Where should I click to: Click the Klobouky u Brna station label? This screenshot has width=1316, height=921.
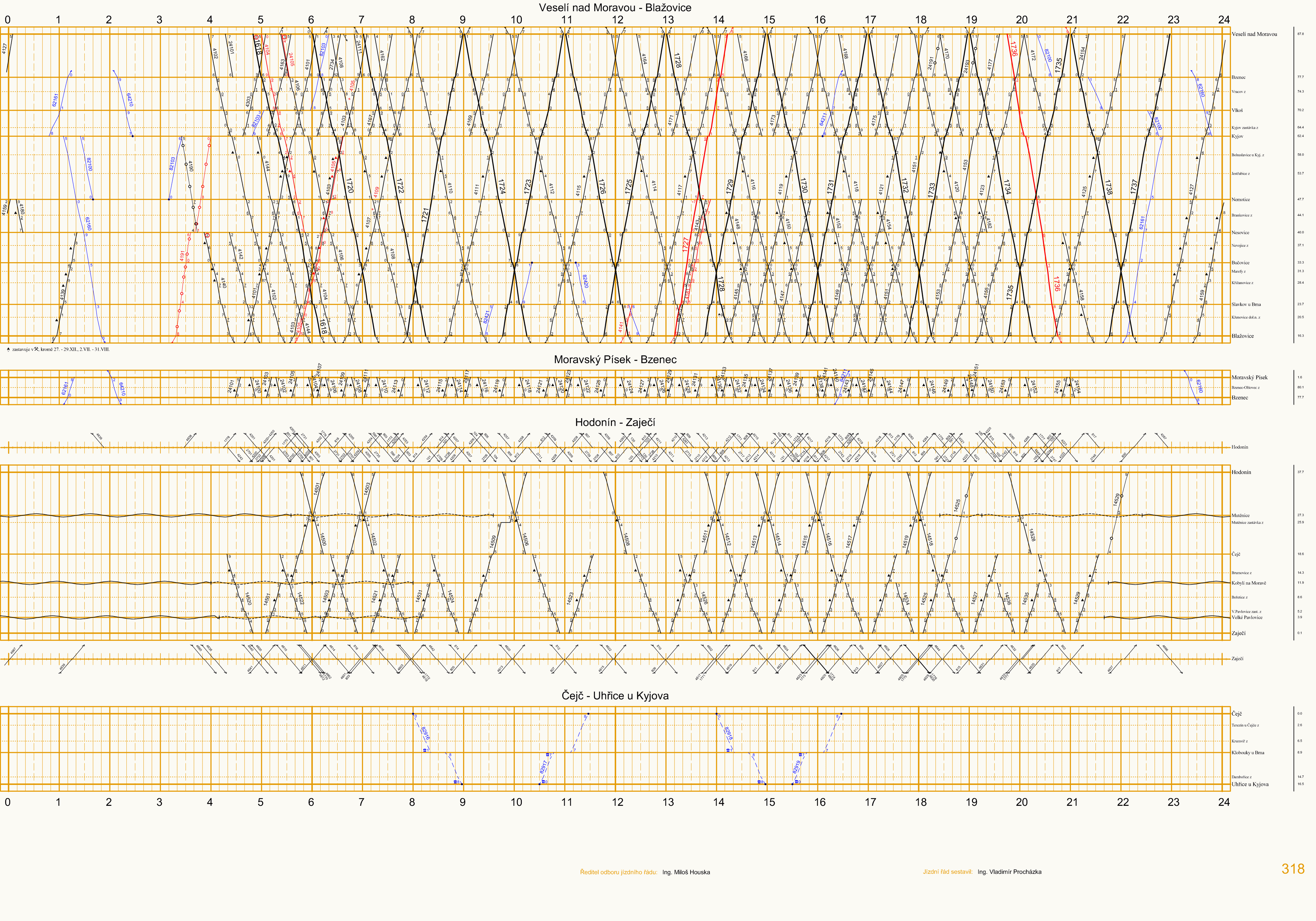(x=1247, y=753)
